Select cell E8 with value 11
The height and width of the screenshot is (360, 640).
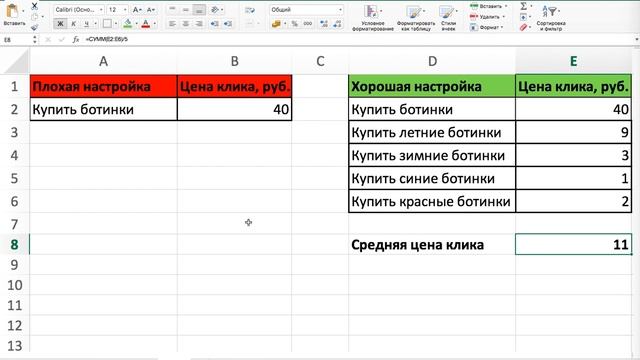(573, 244)
